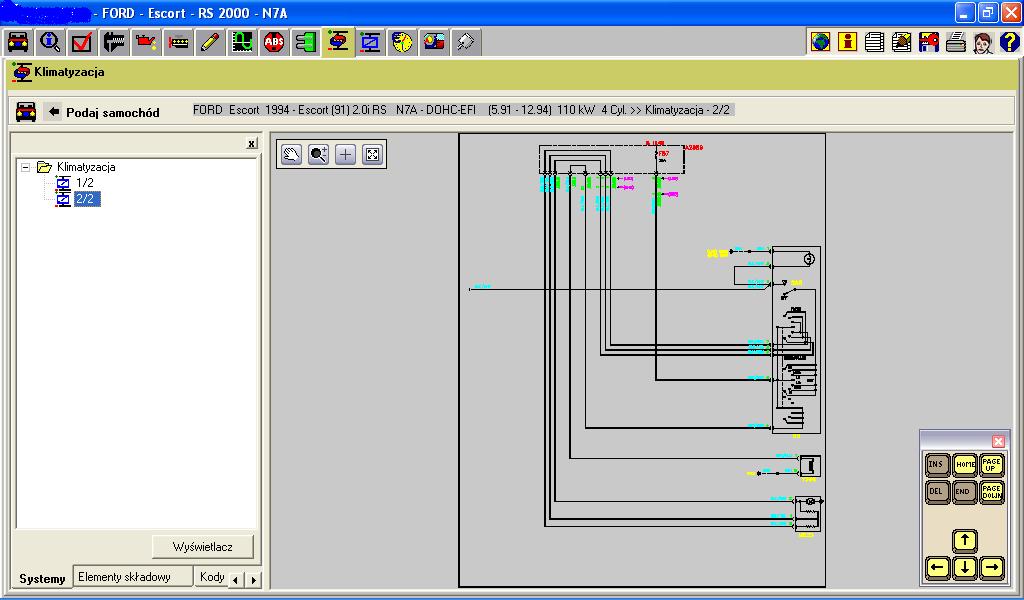Image resolution: width=1024 pixels, height=600 pixels.
Task: Open the magnifier info lookup icon
Action: tap(50, 42)
